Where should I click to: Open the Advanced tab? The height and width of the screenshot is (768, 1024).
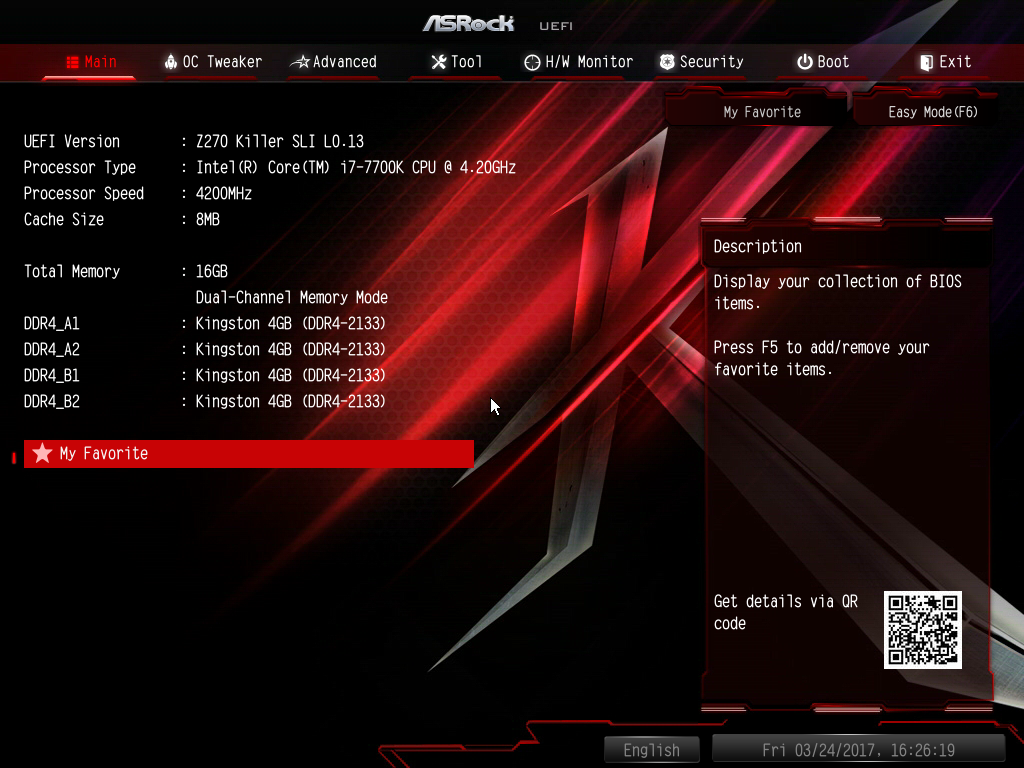click(x=345, y=62)
